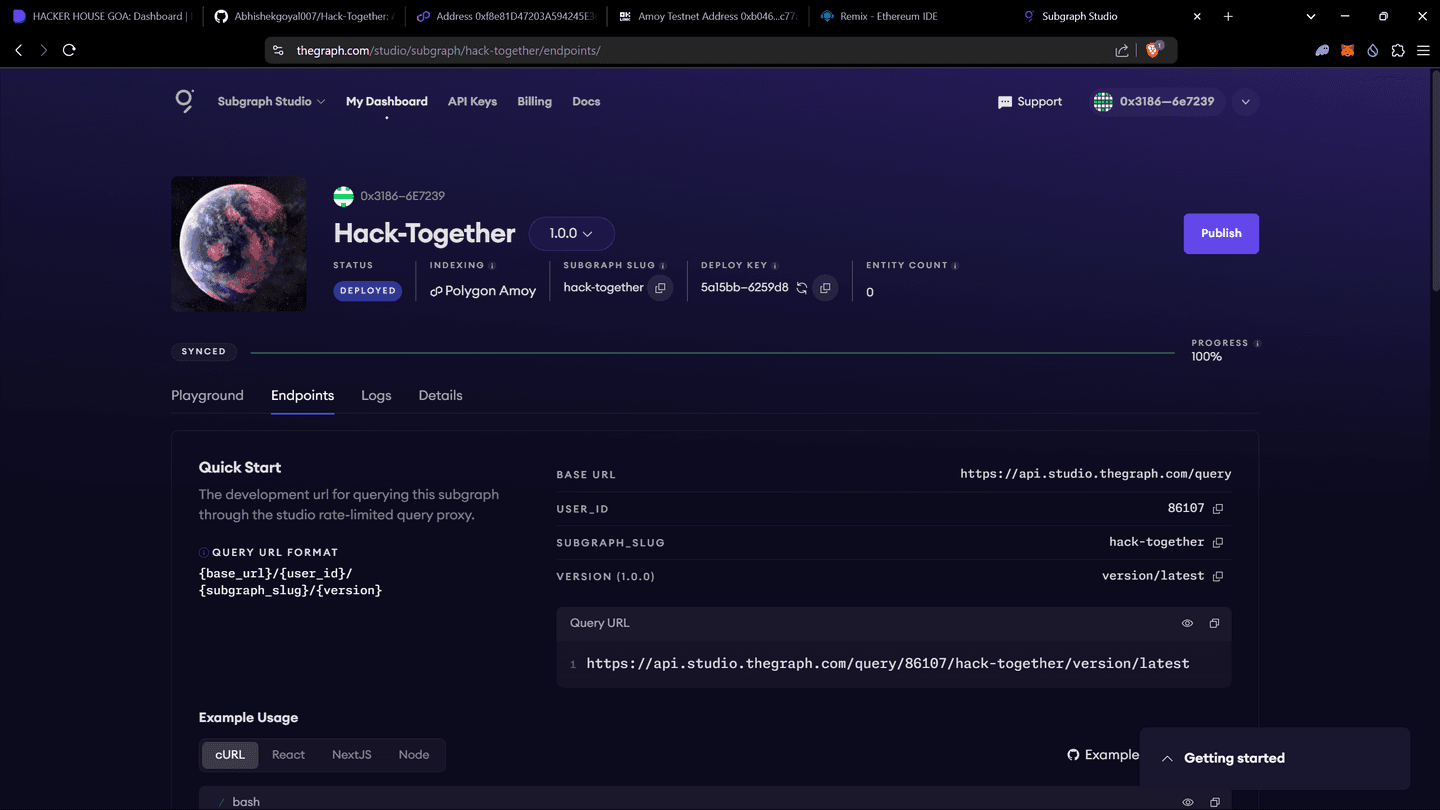Expand the Subgraph Studio menu
This screenshot has height=810, width=1440.
pos(271,101)
